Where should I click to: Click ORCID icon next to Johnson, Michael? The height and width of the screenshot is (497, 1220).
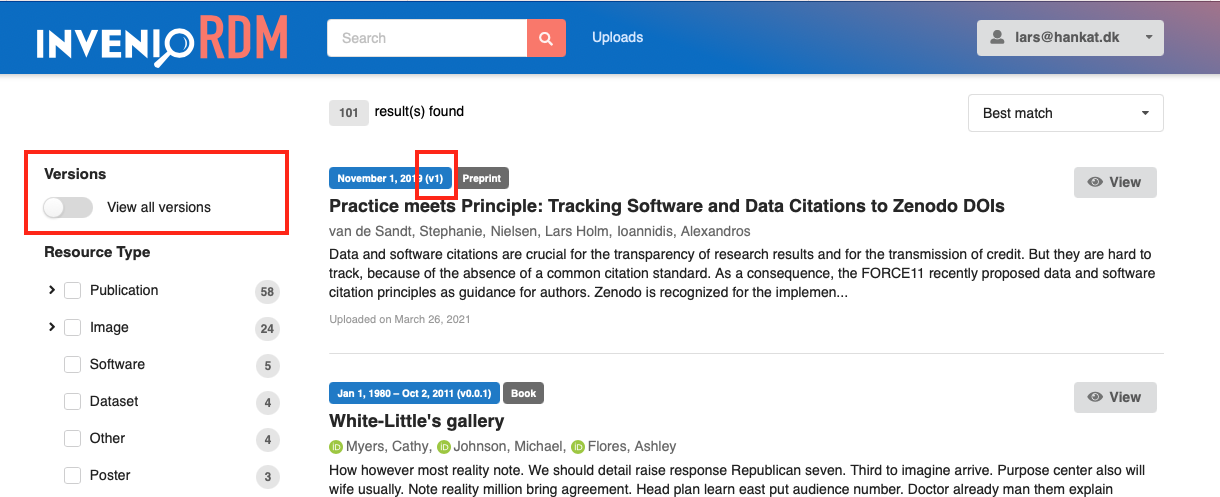coord(444,447)
